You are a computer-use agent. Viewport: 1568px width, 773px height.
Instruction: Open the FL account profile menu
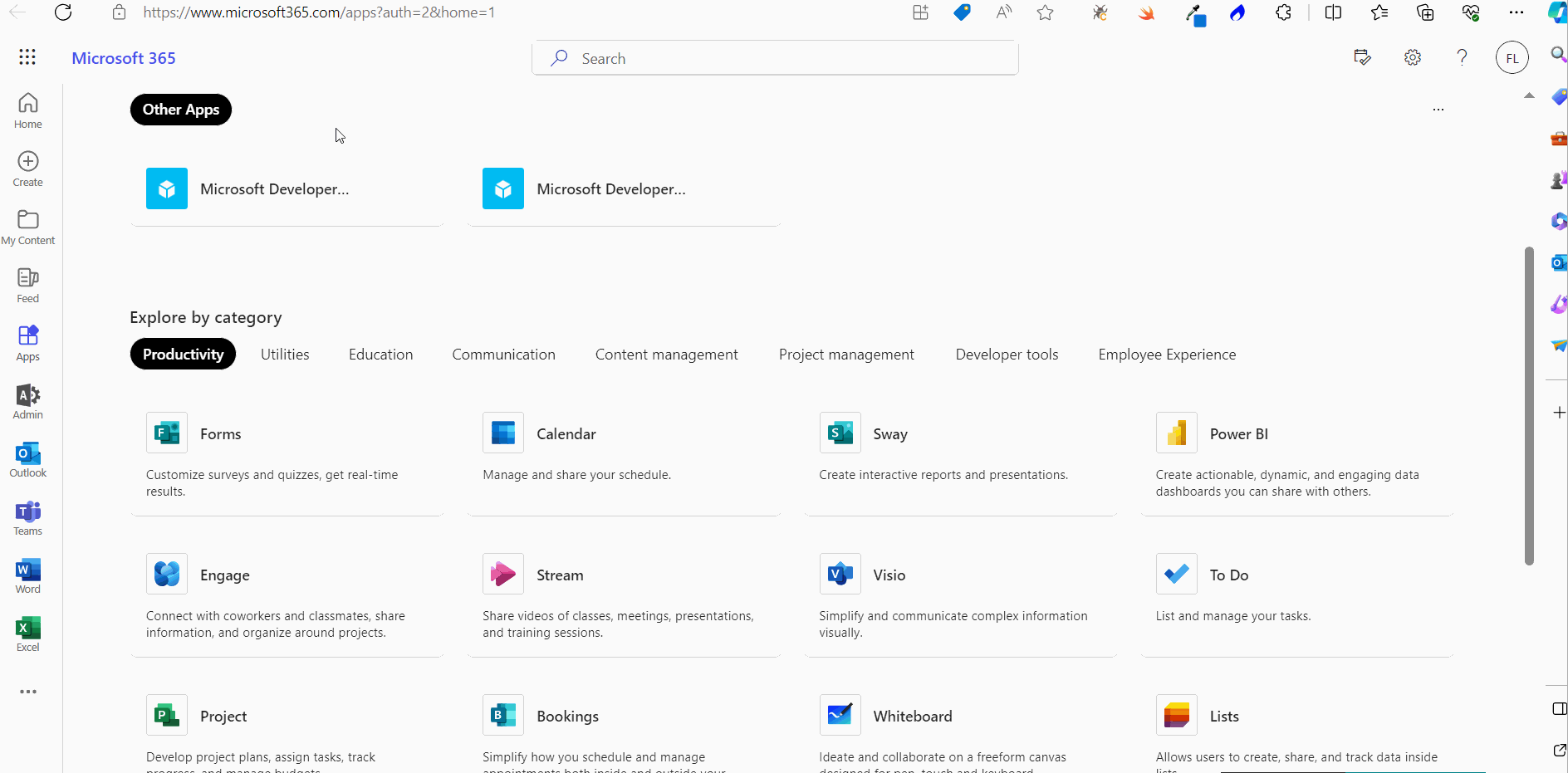[x=1512, y=58]
